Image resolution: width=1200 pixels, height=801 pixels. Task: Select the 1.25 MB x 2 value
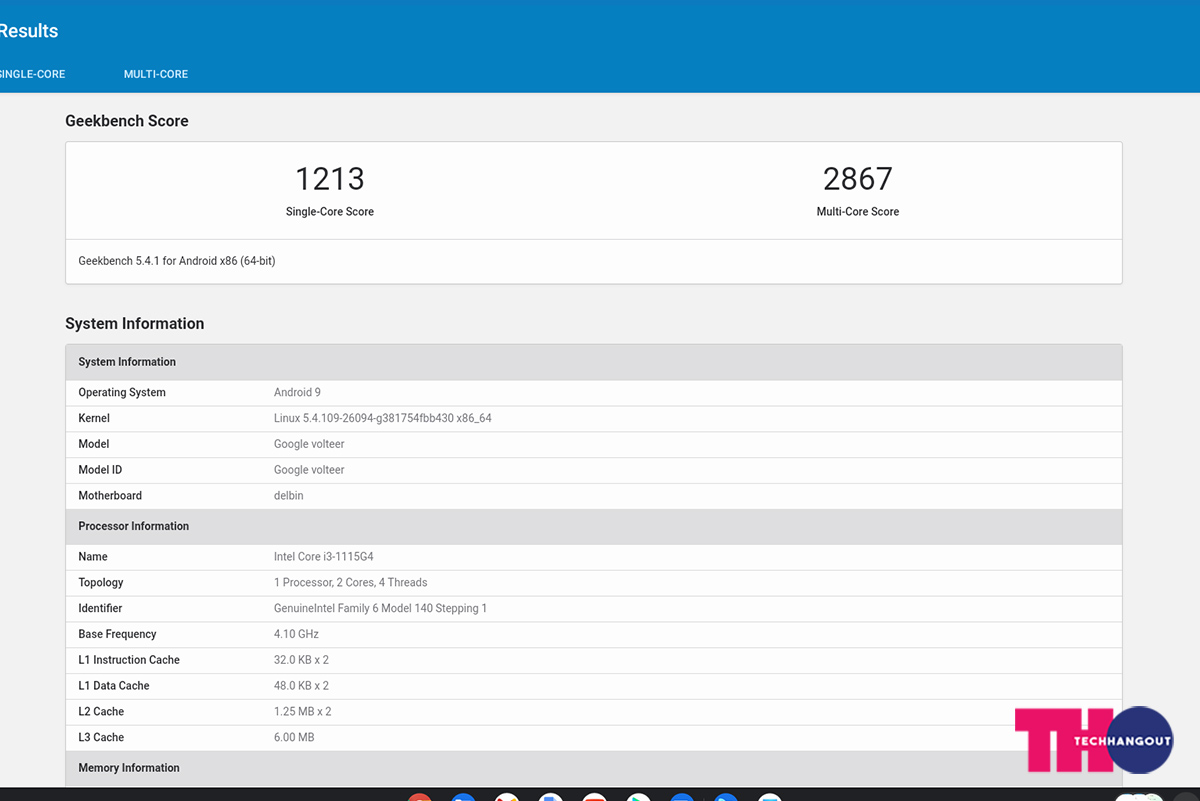pyautogui.click(x=303, y=712)
